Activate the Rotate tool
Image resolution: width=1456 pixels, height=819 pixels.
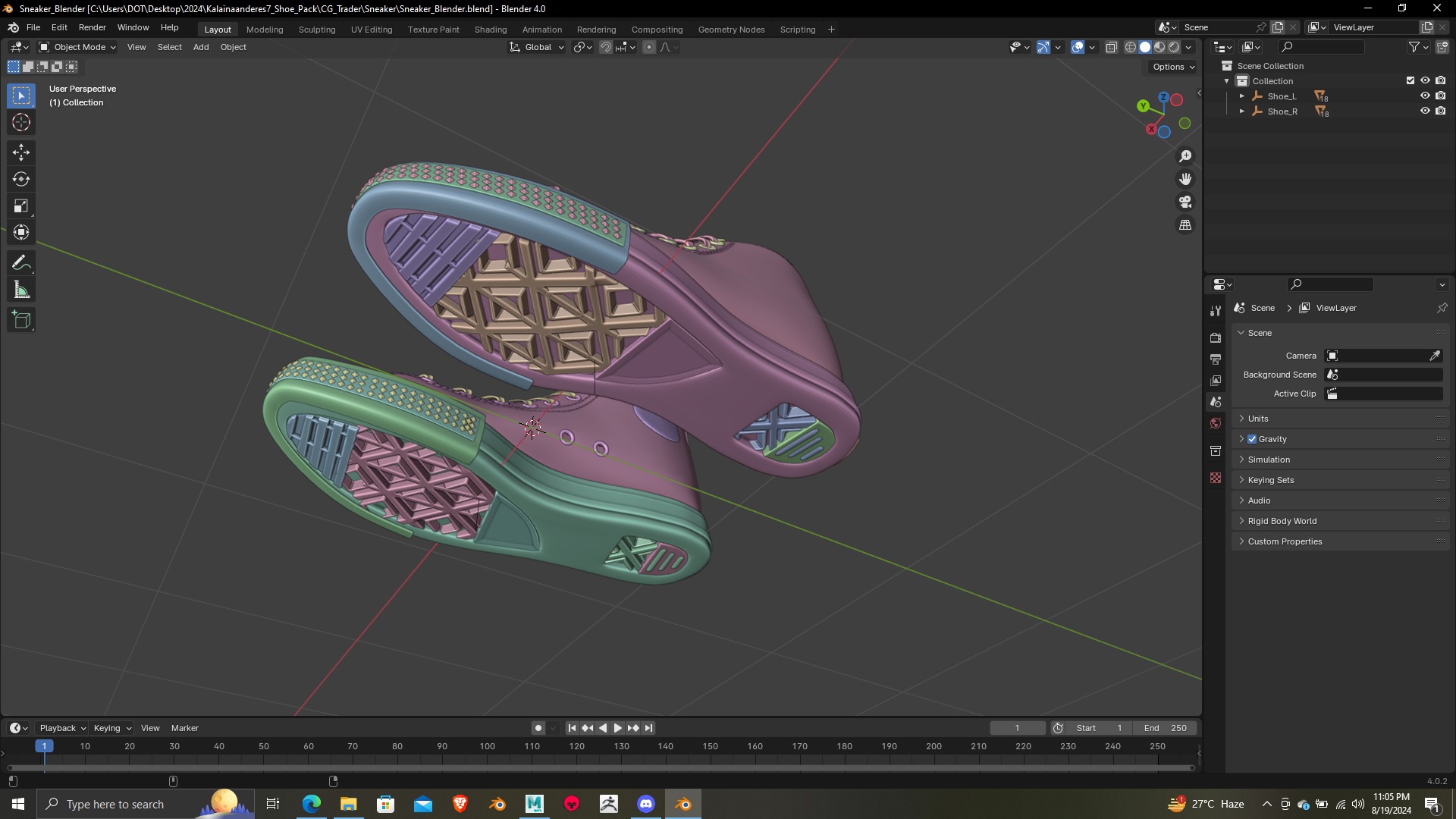point(21,179)
